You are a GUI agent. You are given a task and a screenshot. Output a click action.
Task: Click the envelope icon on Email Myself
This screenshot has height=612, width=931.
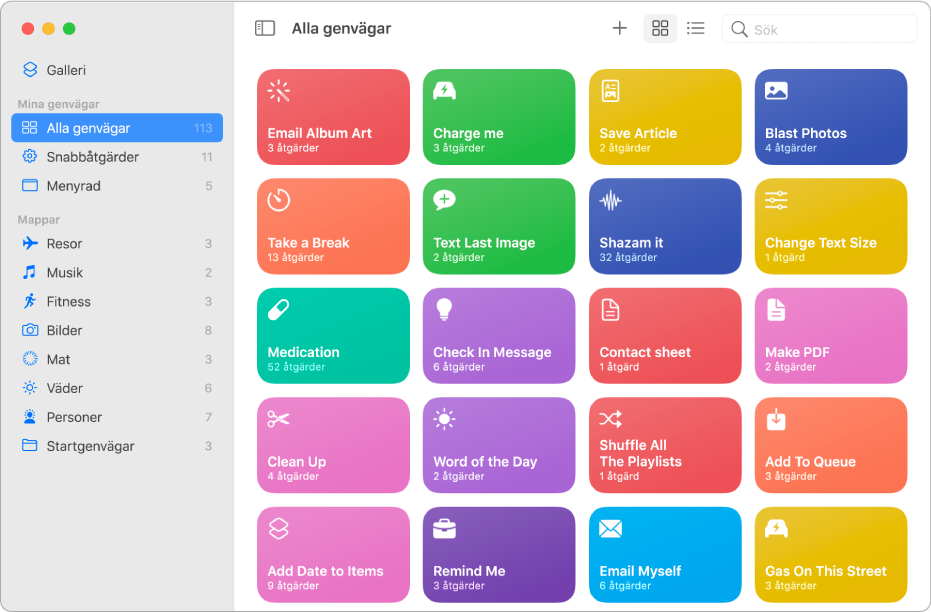point(610,530)
